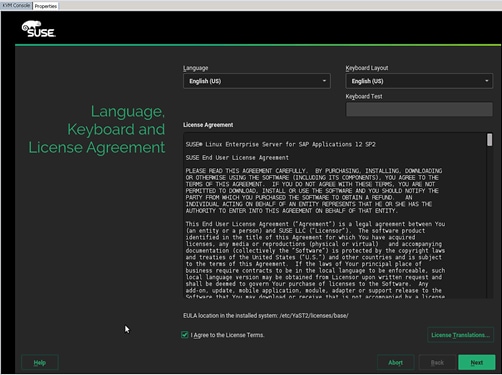Open the Help button
The image size is (502, 375).
tap(40, 362)
